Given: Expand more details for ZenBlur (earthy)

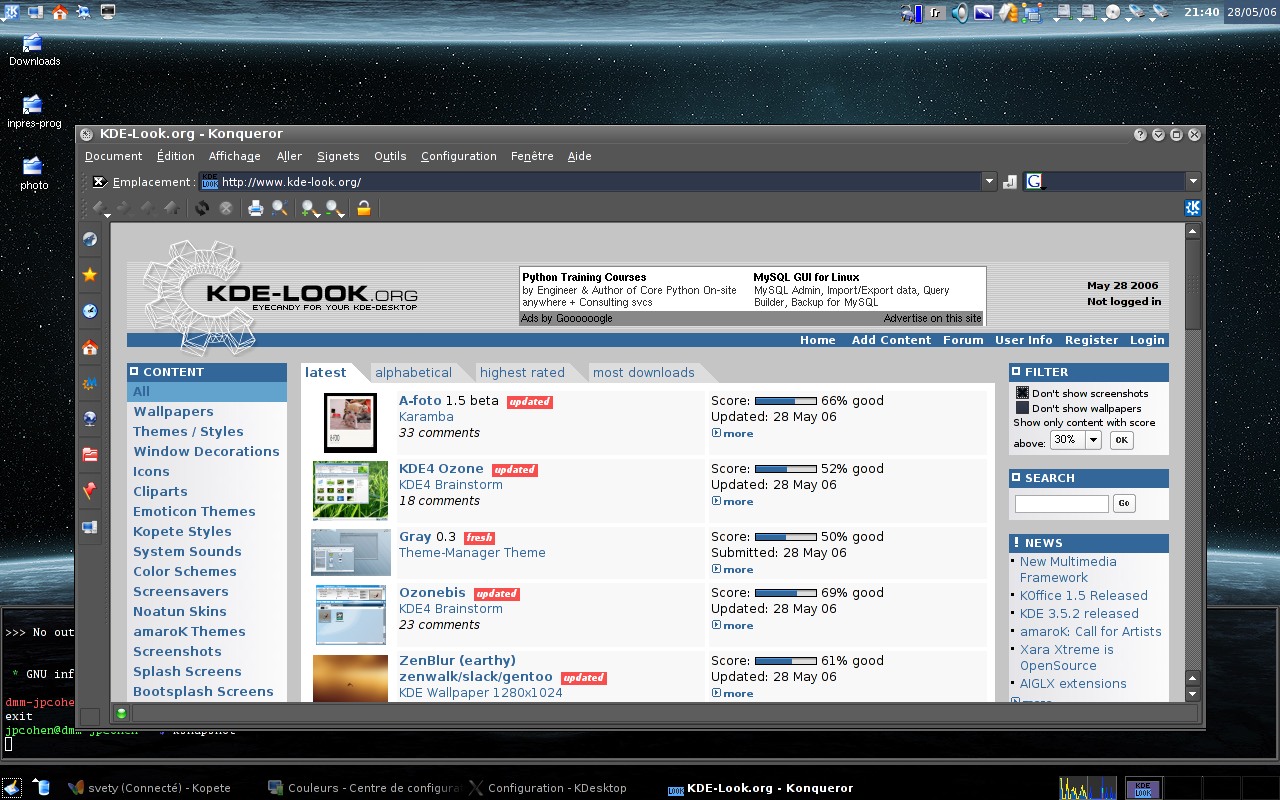Looking at the screenshot, I should [733, 693].
